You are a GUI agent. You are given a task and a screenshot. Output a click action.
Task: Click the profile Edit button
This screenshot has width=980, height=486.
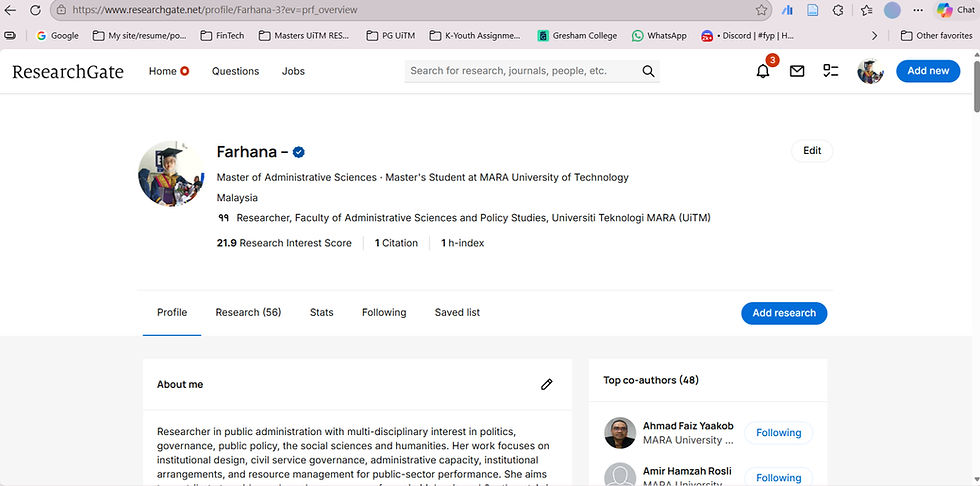[812, 151]
